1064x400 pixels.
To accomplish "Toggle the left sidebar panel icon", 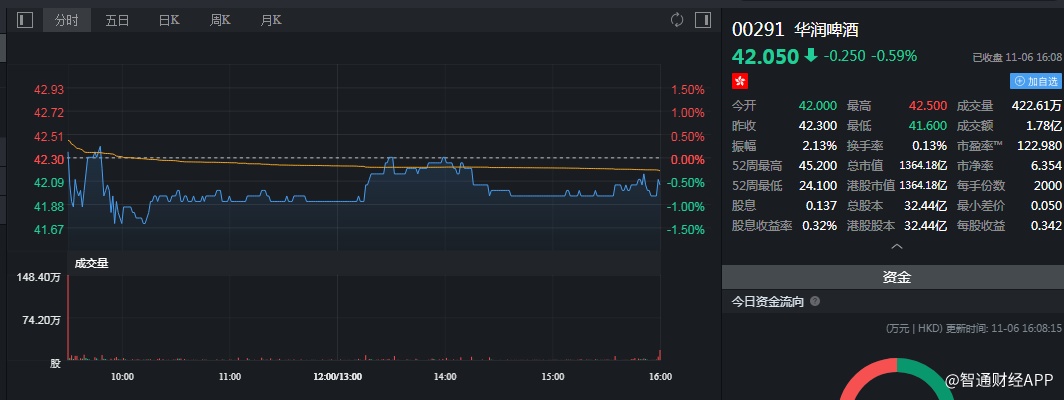I will 25,20.
